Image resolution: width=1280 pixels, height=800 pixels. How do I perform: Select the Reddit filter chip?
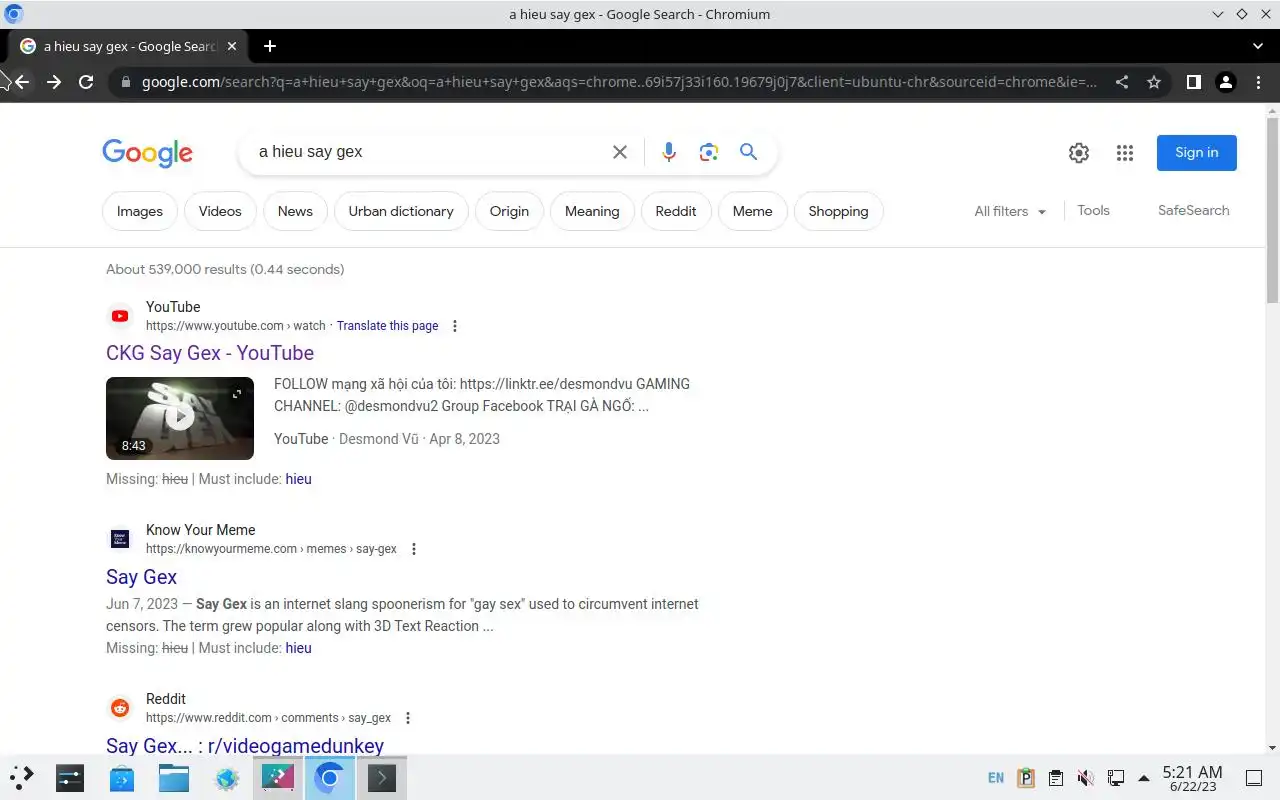click(x=676, y=211)
